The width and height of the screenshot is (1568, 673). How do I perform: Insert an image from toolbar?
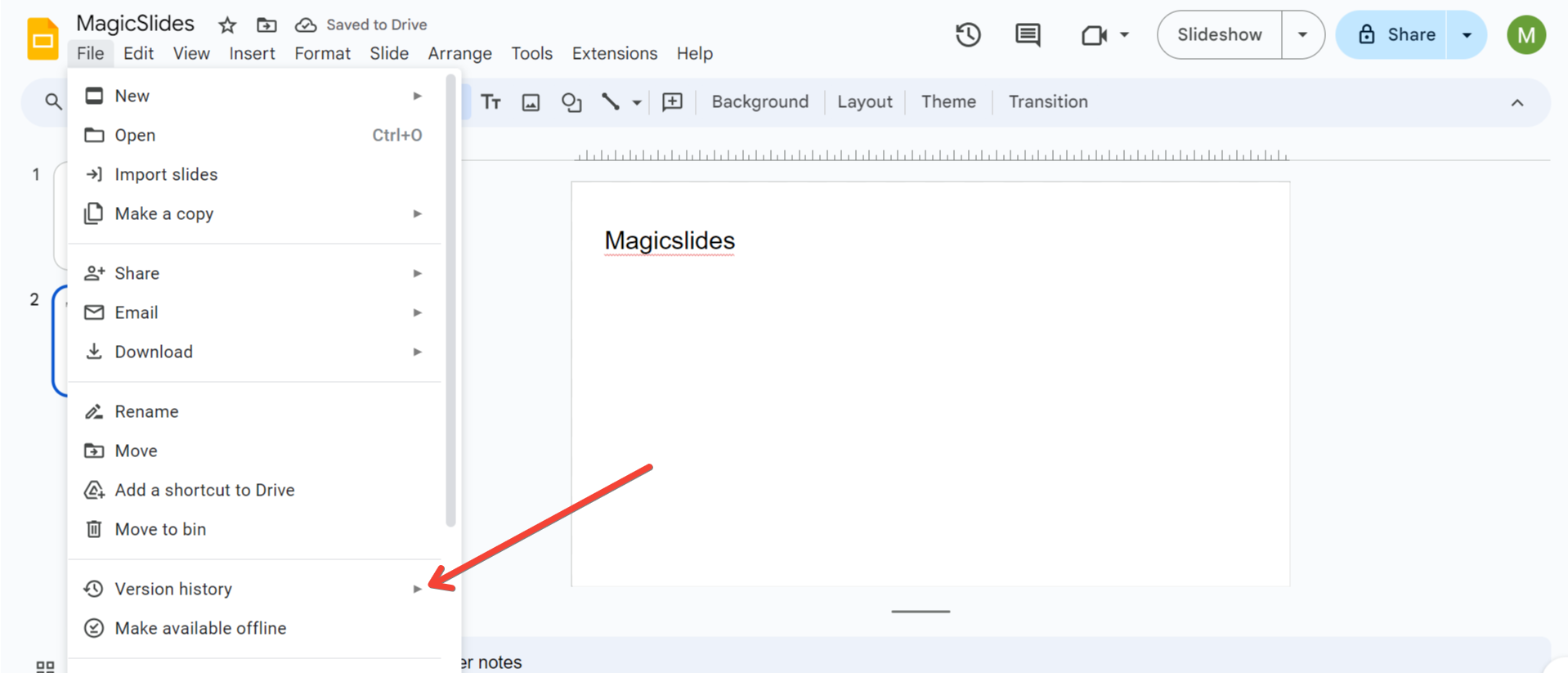[x=531, y=102]
